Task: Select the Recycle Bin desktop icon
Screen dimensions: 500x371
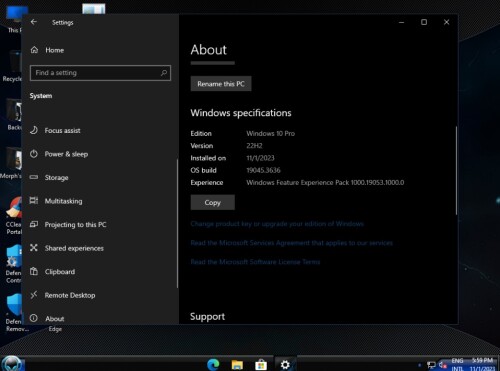Action: pos(13,67)
